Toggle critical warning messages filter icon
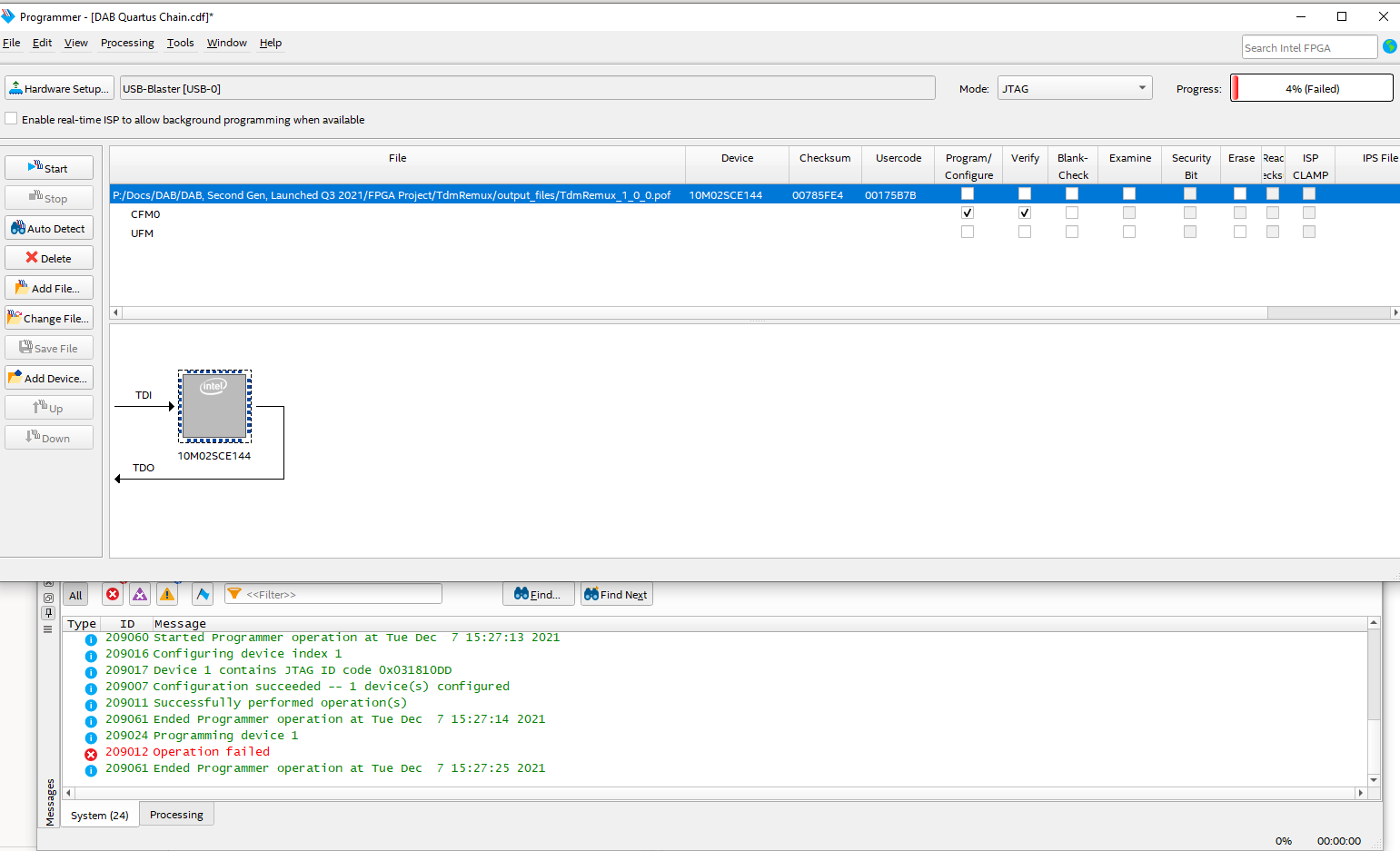Screen dimensions: 1400x851 pyautogui.click(x=140, y=594)
